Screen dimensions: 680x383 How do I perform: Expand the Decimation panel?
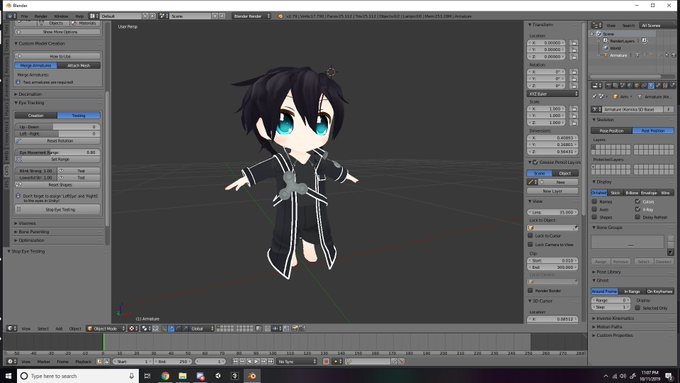click(29, 94)
